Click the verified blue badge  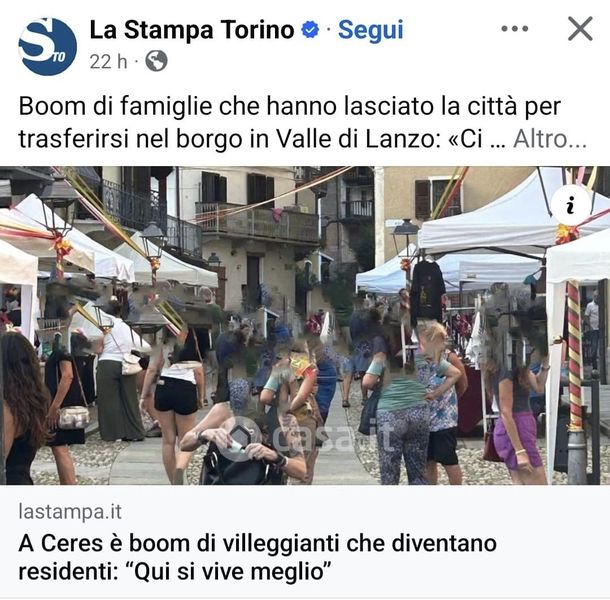[x=310, y=30]
